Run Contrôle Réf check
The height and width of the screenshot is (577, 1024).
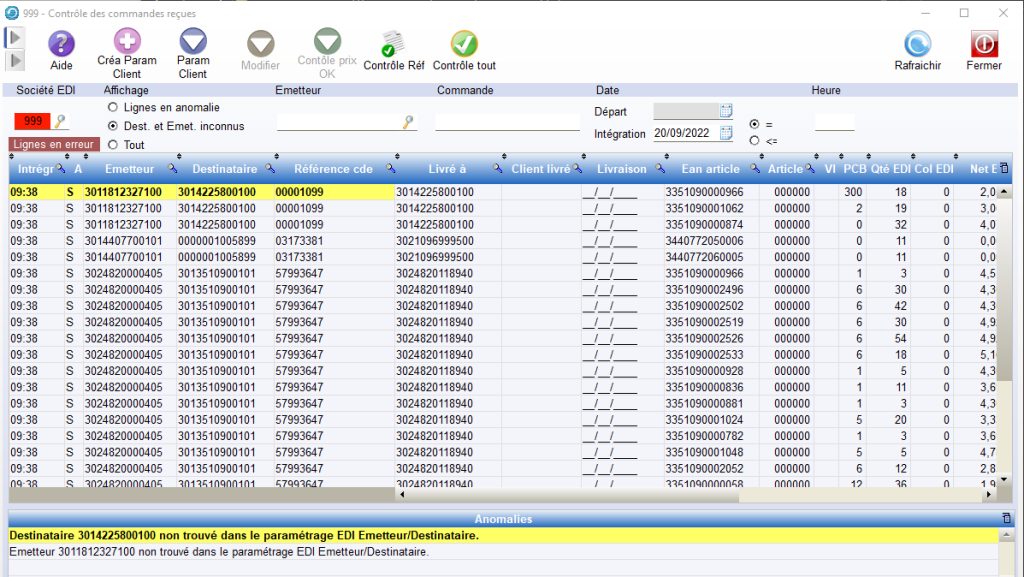(393, 44)
